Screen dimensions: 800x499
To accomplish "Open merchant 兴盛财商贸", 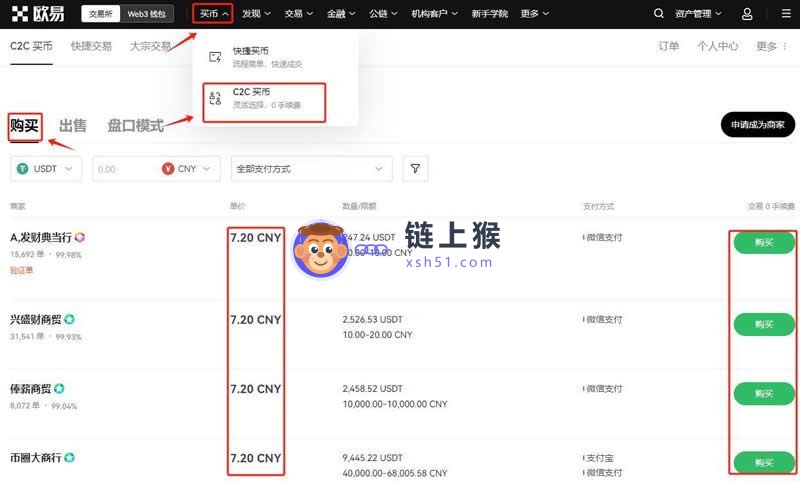I will point(36,319).
